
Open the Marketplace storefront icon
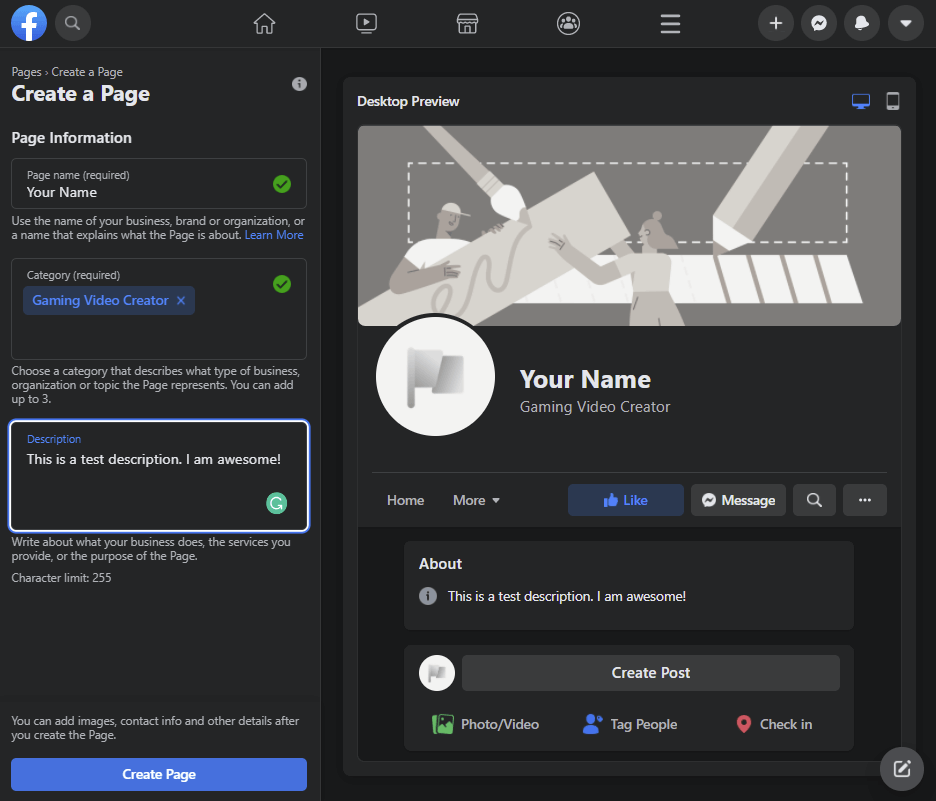pyautogui.click(x=467, y=23)
